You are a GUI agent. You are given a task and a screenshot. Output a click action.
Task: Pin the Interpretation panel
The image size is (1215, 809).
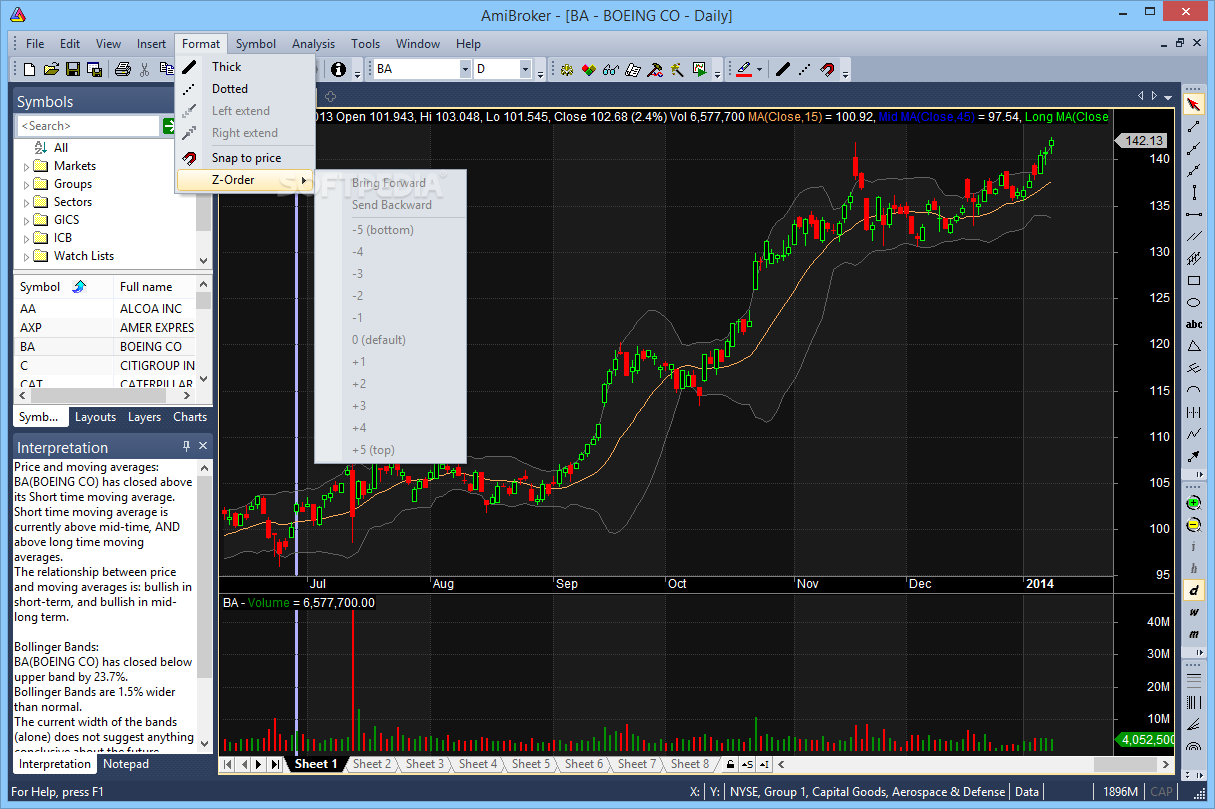pos(186,446)
